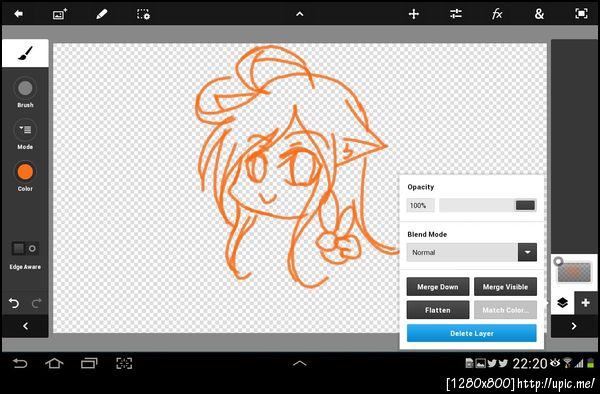Open the brush Mode options
The image size is (600, 394).
(25, 134)
